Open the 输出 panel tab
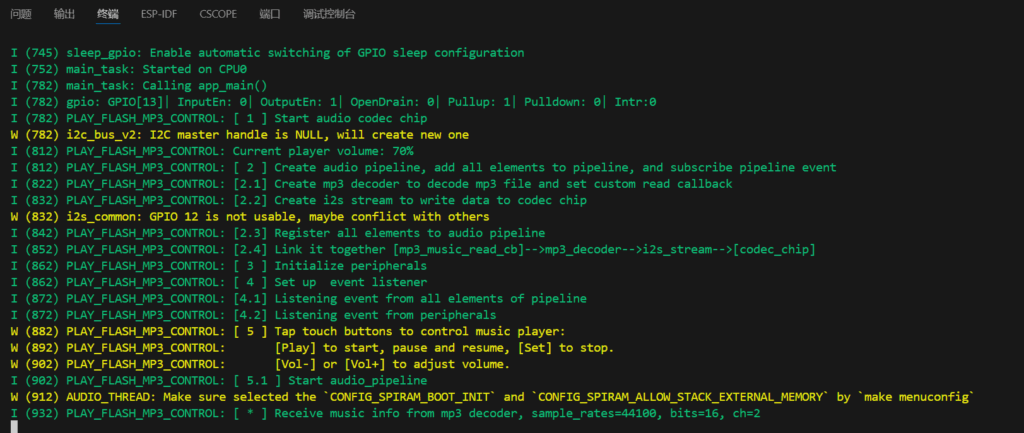 click(64, 14)
